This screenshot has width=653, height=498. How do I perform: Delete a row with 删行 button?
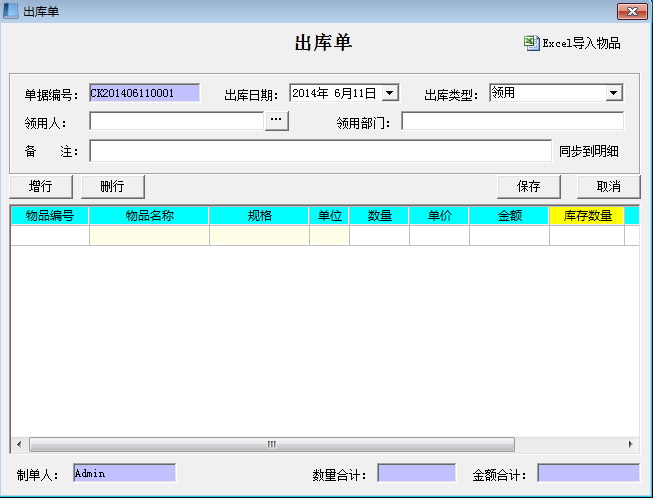click(112, 186)
